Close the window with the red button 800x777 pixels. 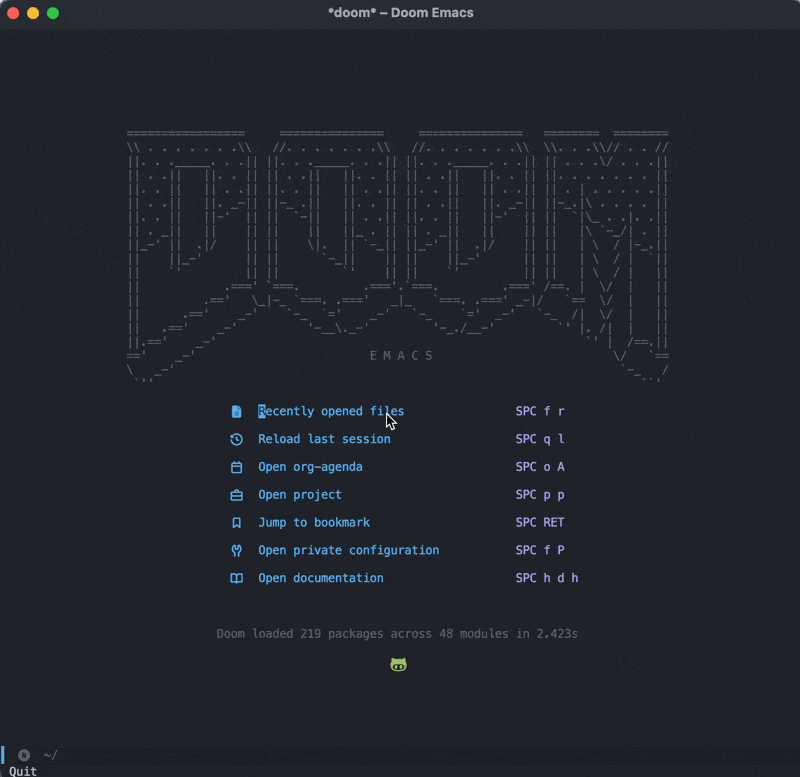pyautogui.click(x=13, y=13)
